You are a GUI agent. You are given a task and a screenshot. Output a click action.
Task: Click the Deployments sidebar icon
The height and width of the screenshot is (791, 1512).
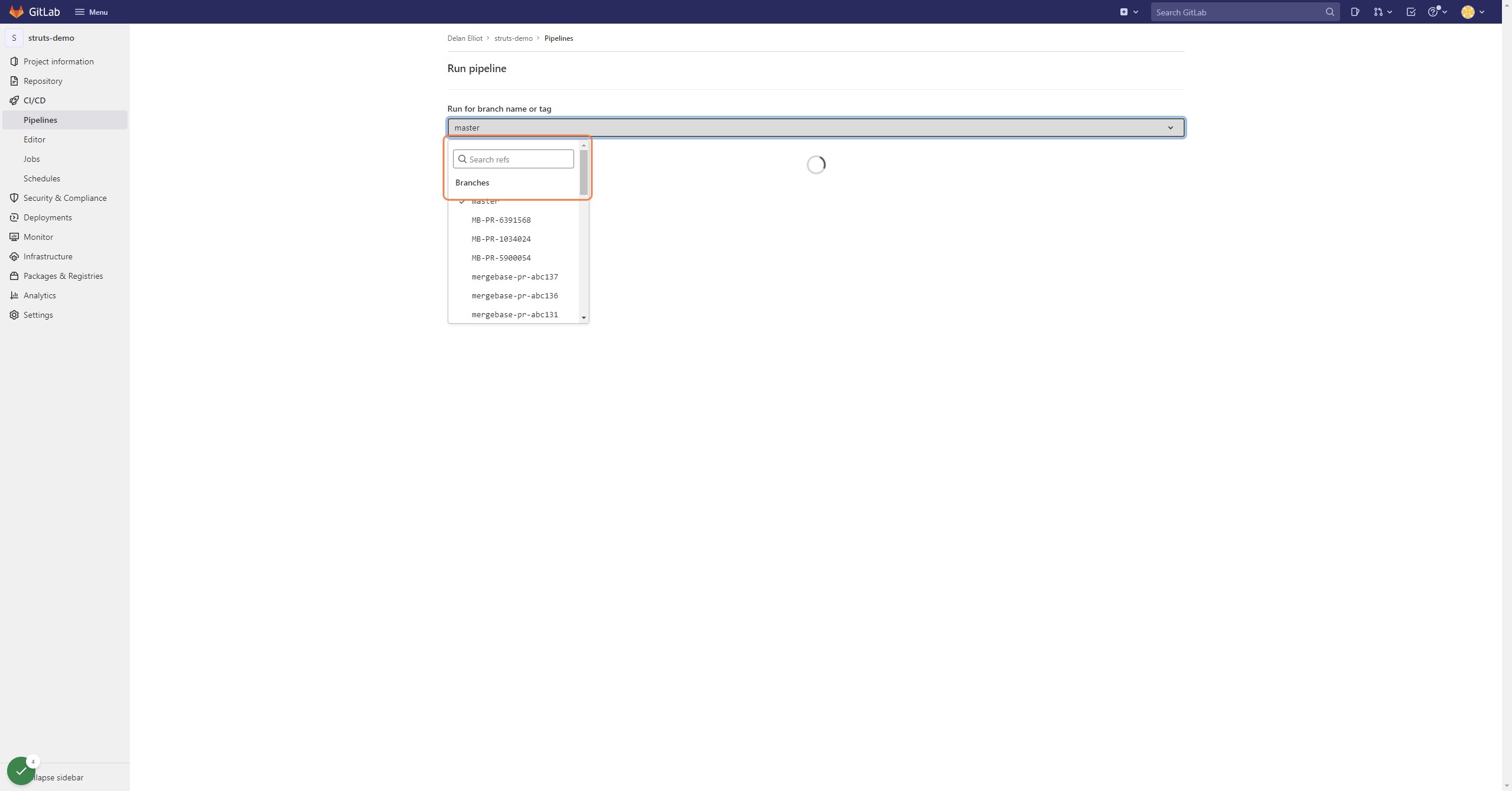coord(14,217)
